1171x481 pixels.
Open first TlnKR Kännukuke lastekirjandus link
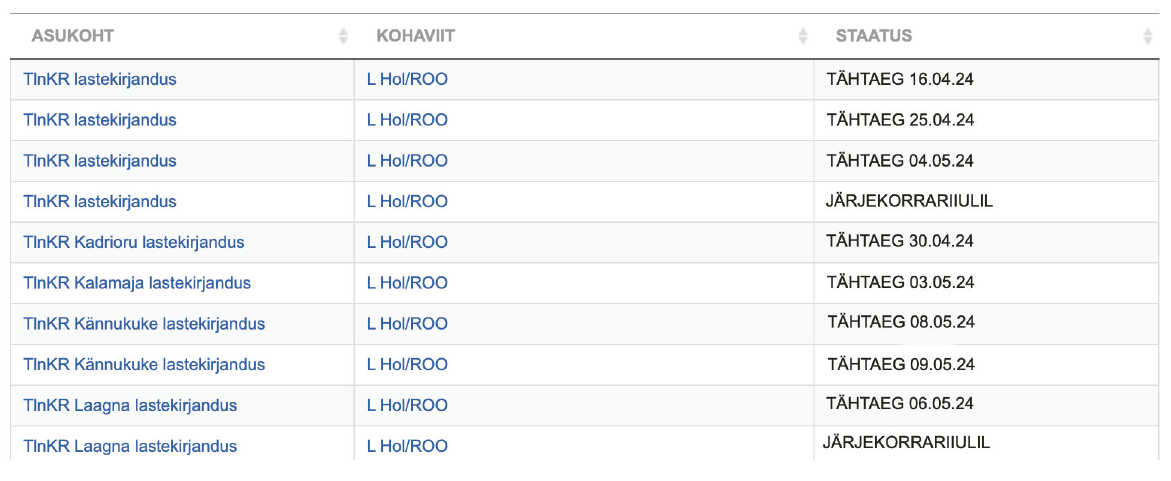point(144,323)
